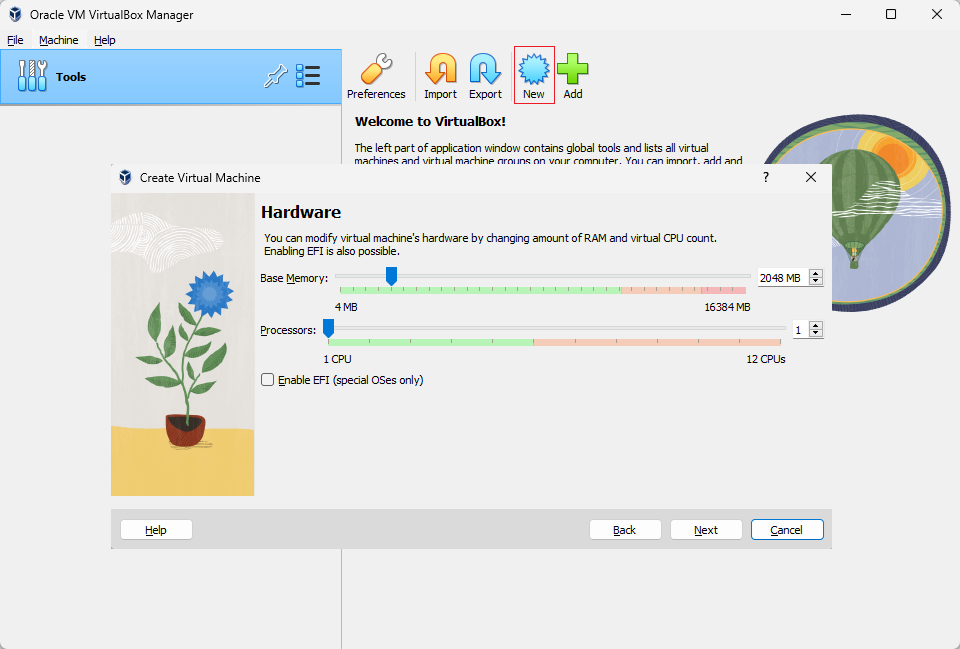Click the green Add machine icon

(572, 69)
